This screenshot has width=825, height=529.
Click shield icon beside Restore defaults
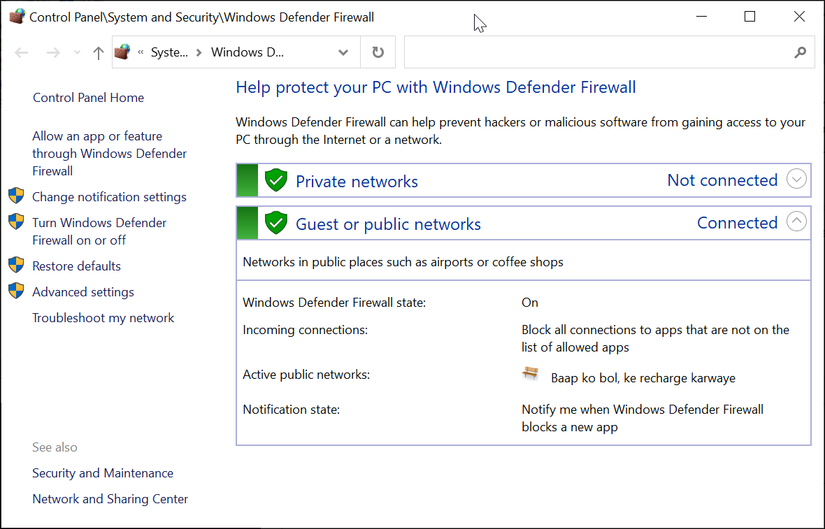16,264
